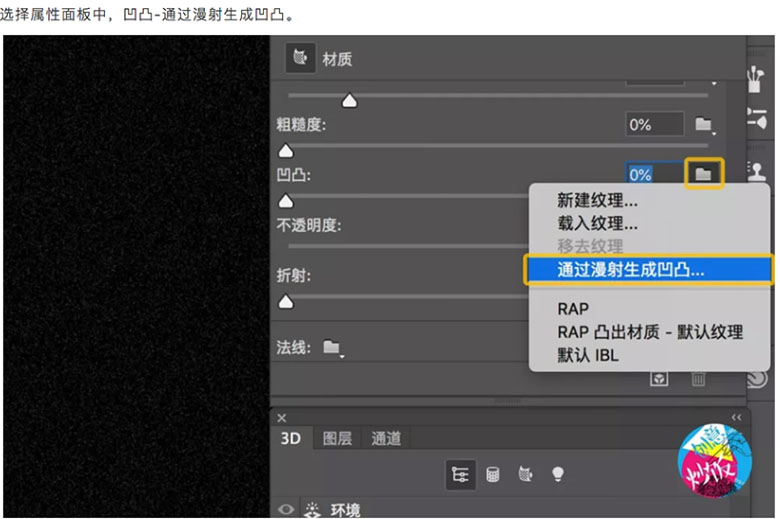
Task: Choose 新建纹理... from the menu
Action: (650, 201)
